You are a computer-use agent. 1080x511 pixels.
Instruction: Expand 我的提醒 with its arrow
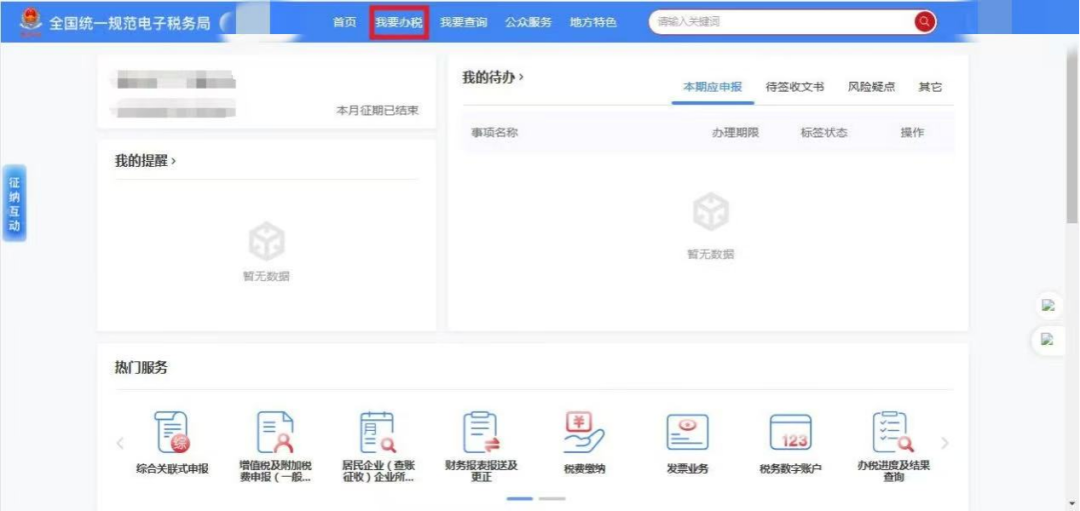click(x=173, y=161)
